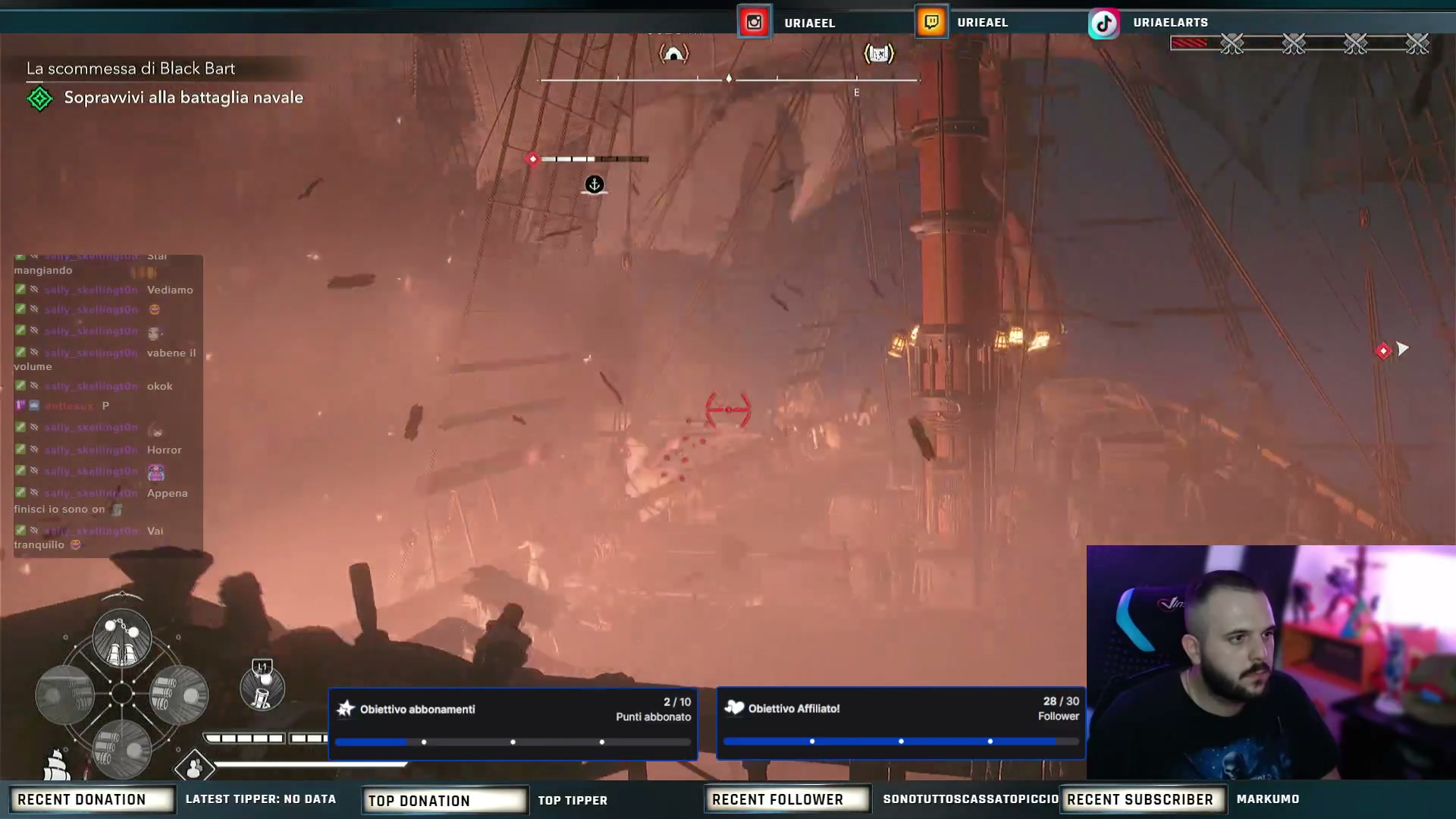Click the Instagram logo icon

754,22
